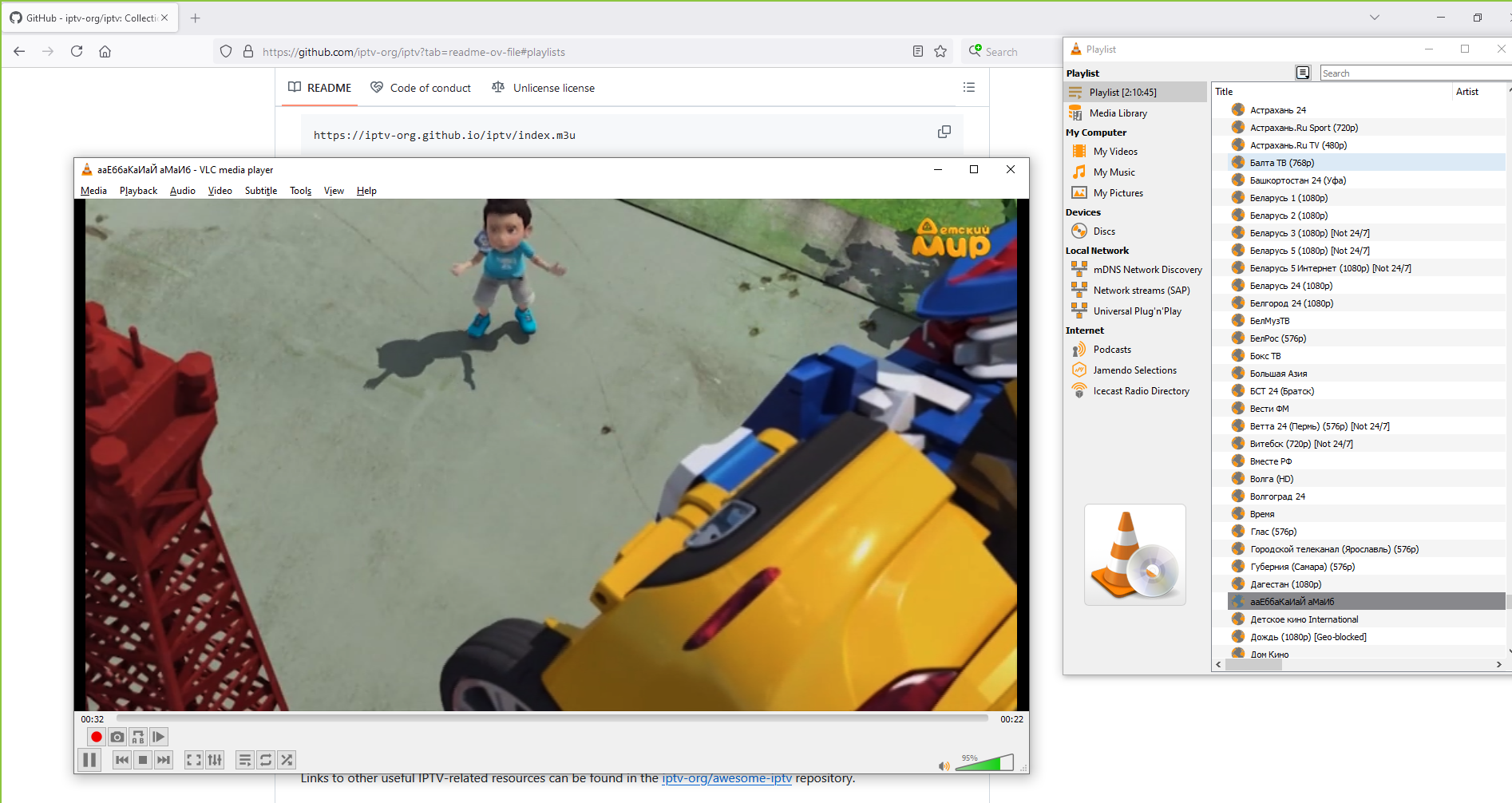Pause the playing video
Image resolution: width=1512 pixels, height=803 pixels.
click(89, 760)
